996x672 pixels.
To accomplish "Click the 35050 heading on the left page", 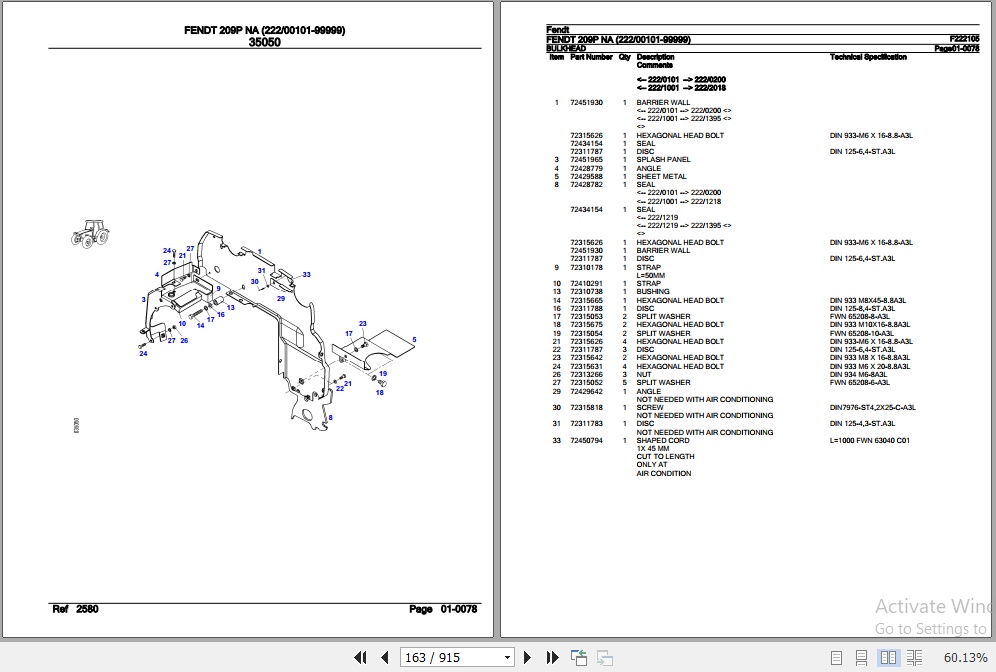I will click(264, 42).
